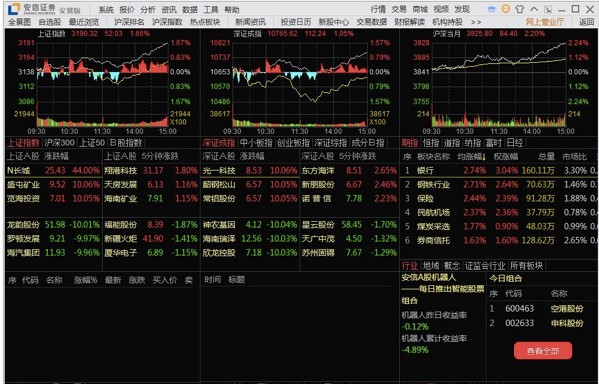Open the 帮助 menu
The width and height of the screenshot is (599, 384).
click(x=232, y=10)
